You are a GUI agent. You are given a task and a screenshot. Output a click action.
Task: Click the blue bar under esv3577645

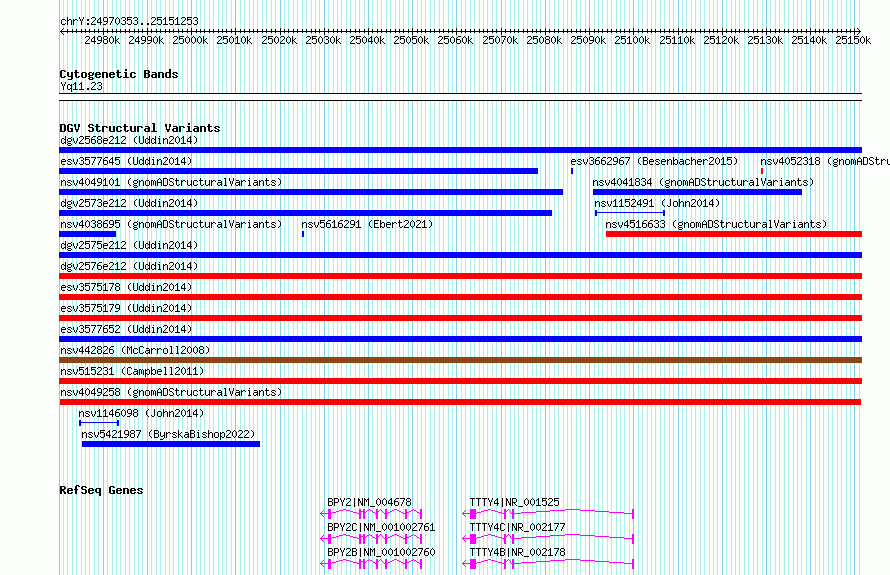coord(299,171)
